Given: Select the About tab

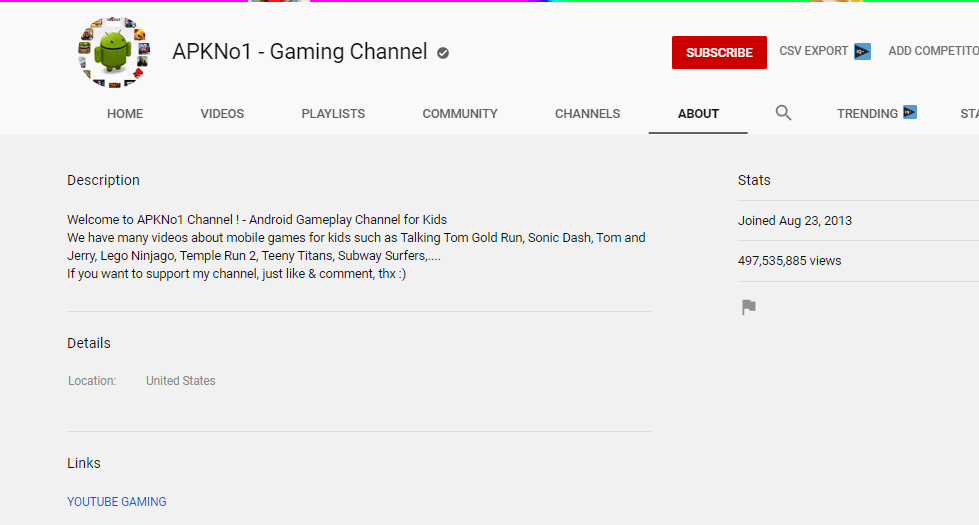Looking at the screenshot, I should [698, 114].
